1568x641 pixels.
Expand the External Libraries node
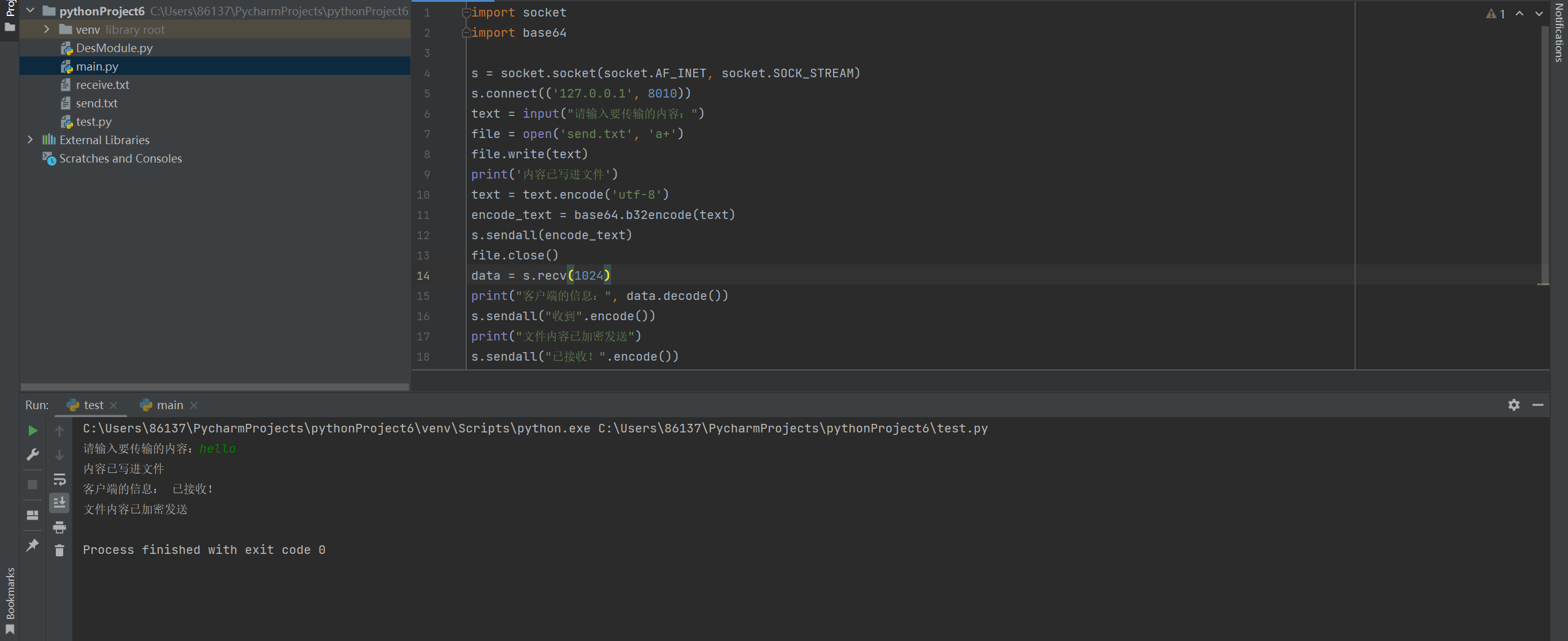(x=30, y=140)
